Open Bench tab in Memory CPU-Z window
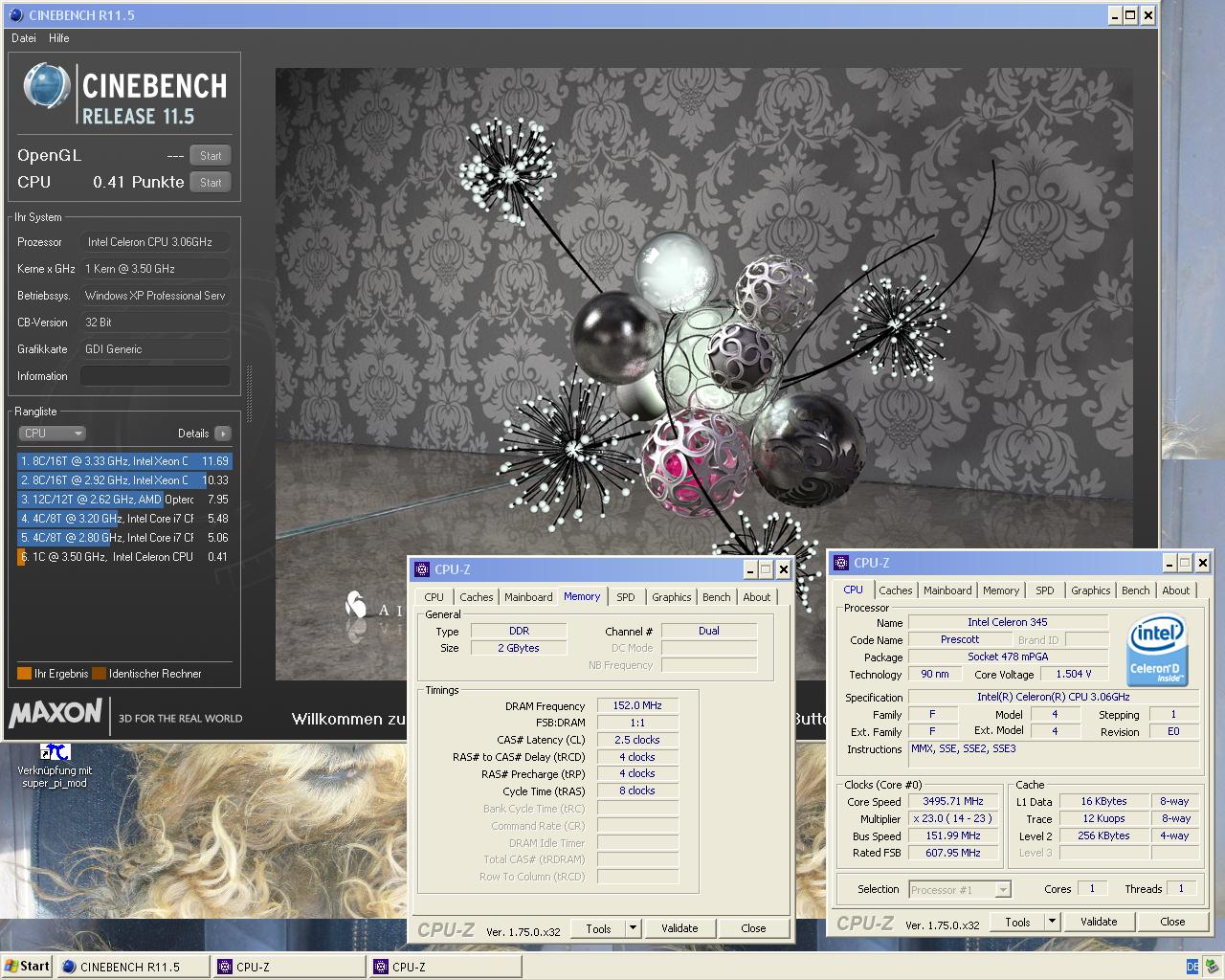This screenshot has height=980, width=1225. [717, 597]
